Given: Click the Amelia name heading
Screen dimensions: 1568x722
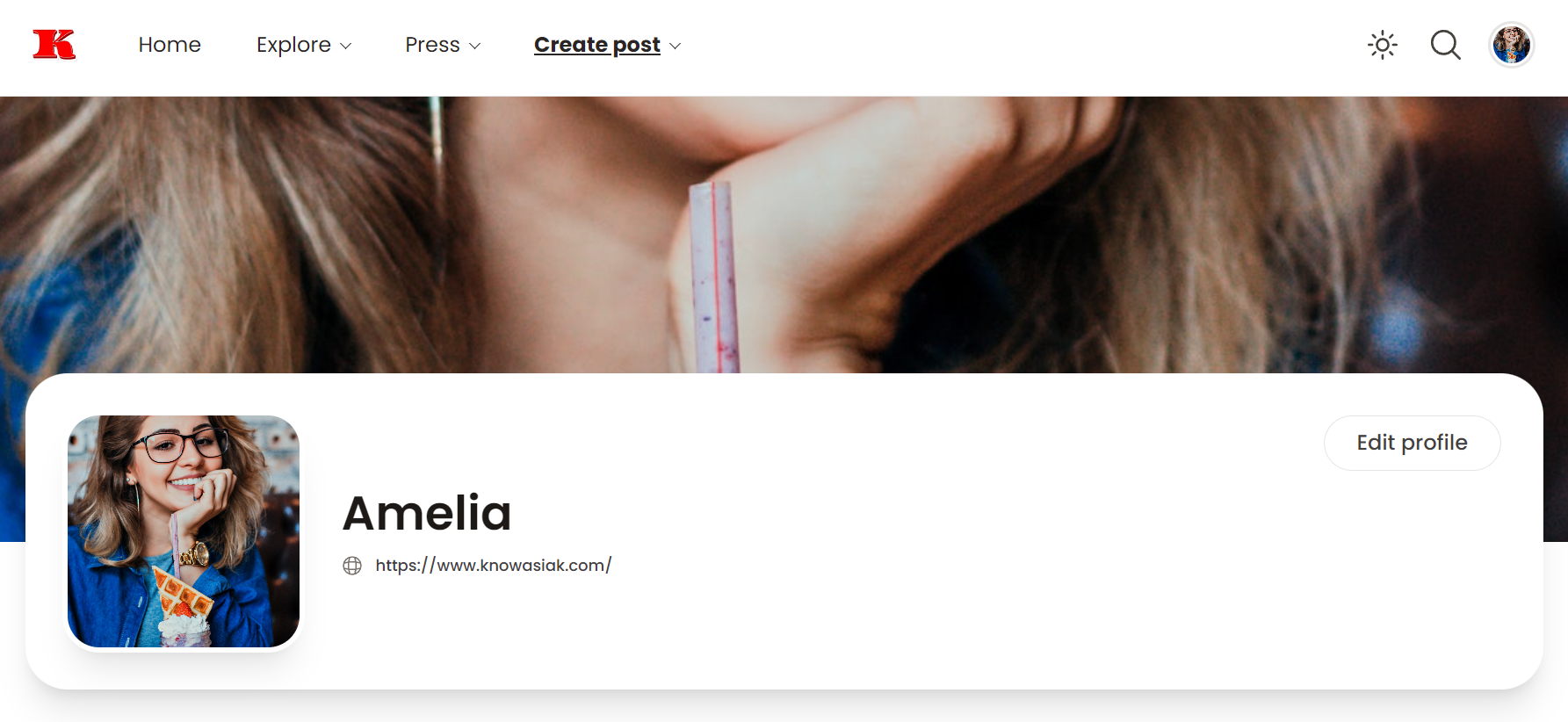Looking at the screenshot, I should coord(427,513).
